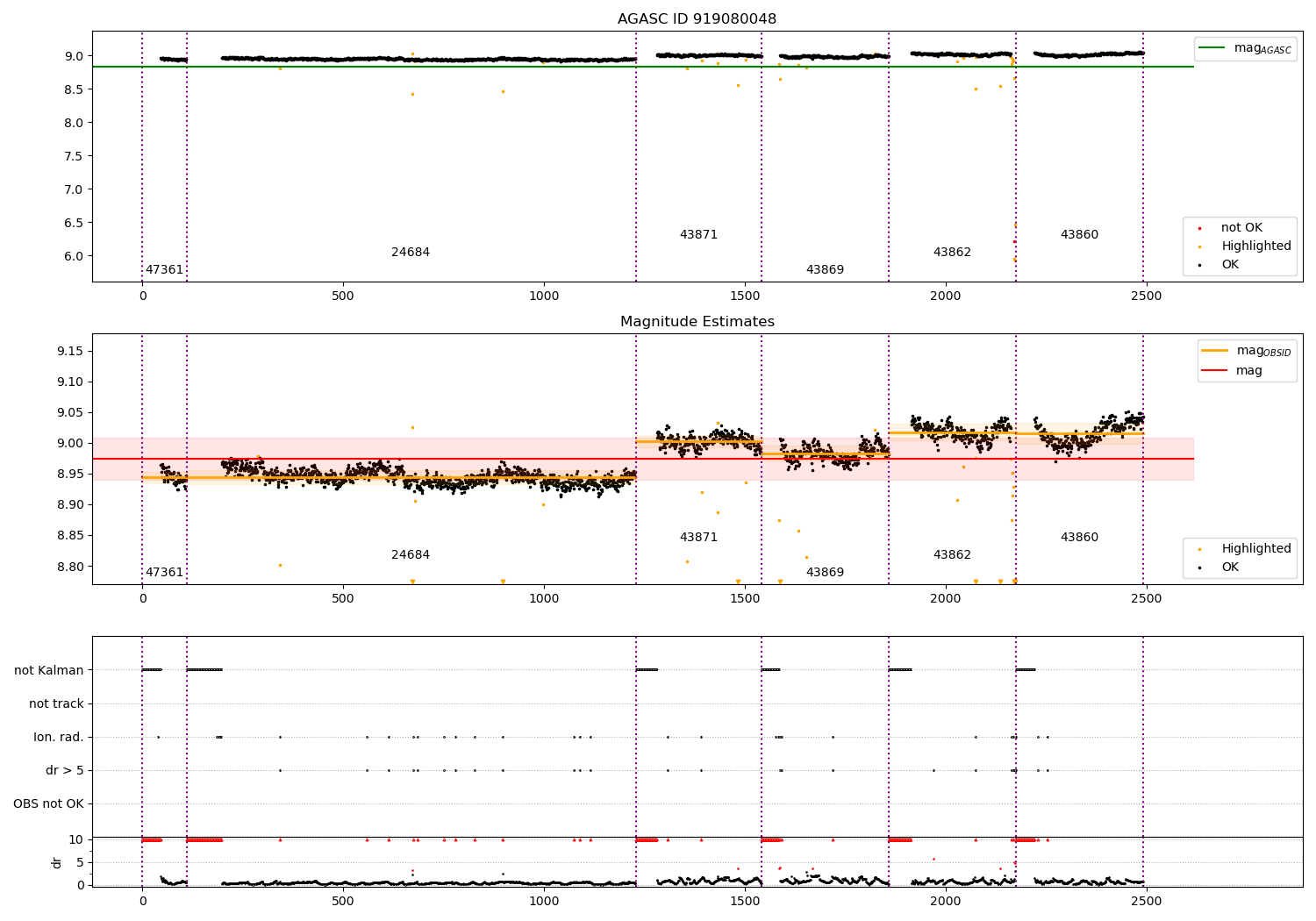1316x921 pixels.
Task: Click OBSID label 43860 in AGASC ID plot
Action: (1079, 235)
